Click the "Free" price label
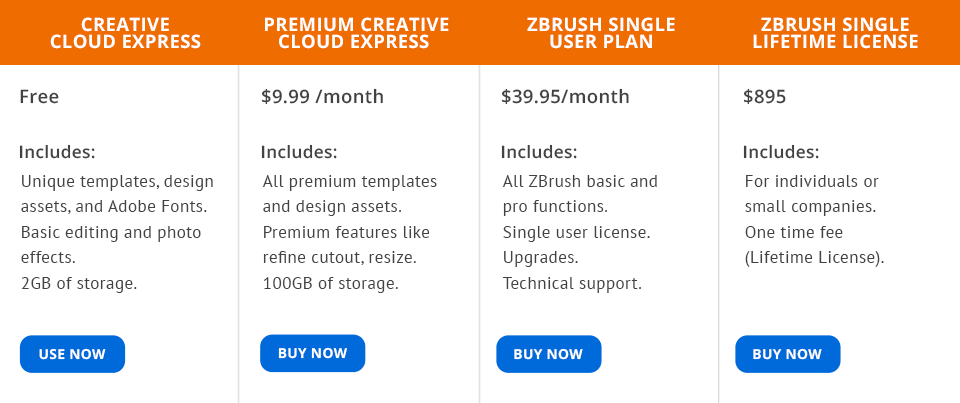 pos(40,97)
